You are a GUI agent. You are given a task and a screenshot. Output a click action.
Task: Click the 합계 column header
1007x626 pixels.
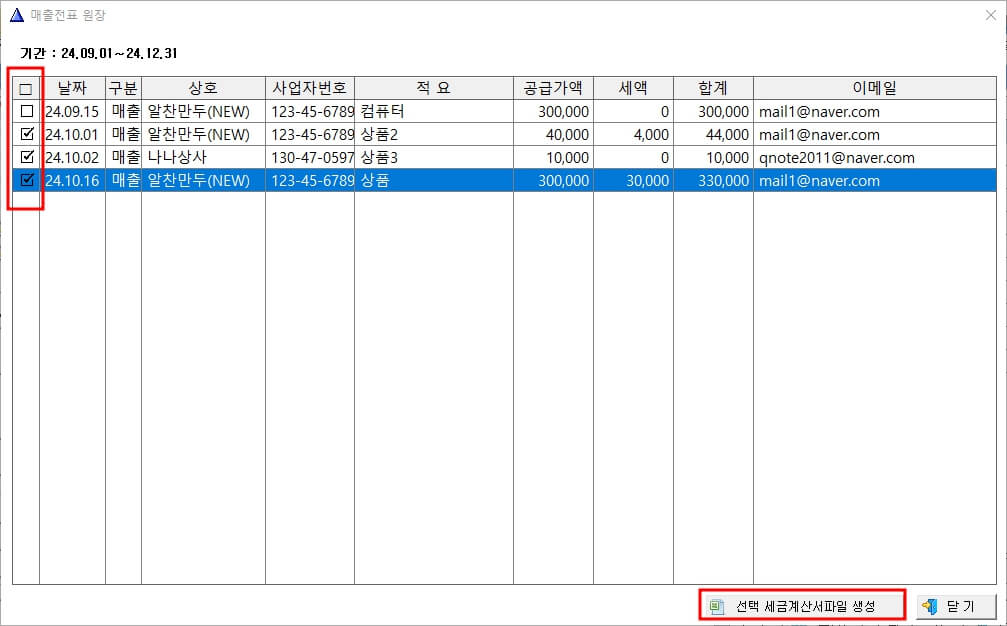pyautogui.click(x=713, y=88)
